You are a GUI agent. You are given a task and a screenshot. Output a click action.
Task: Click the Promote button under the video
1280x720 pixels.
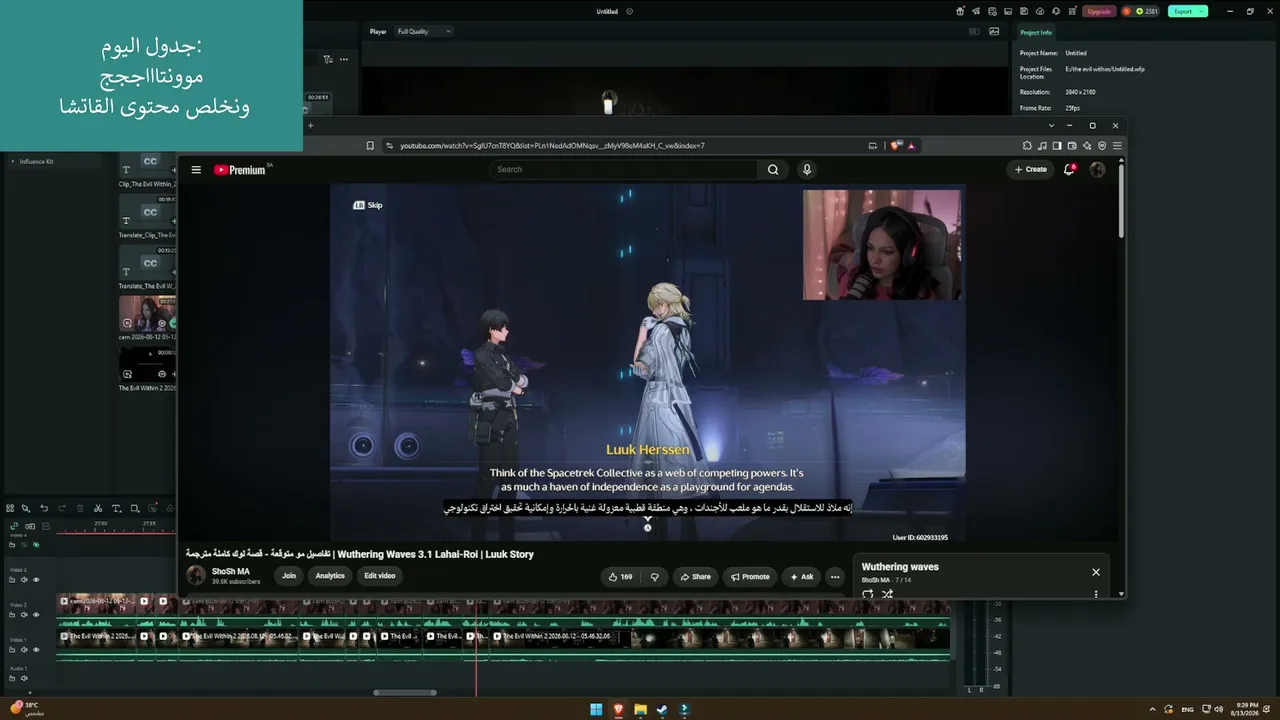point(750,577)
